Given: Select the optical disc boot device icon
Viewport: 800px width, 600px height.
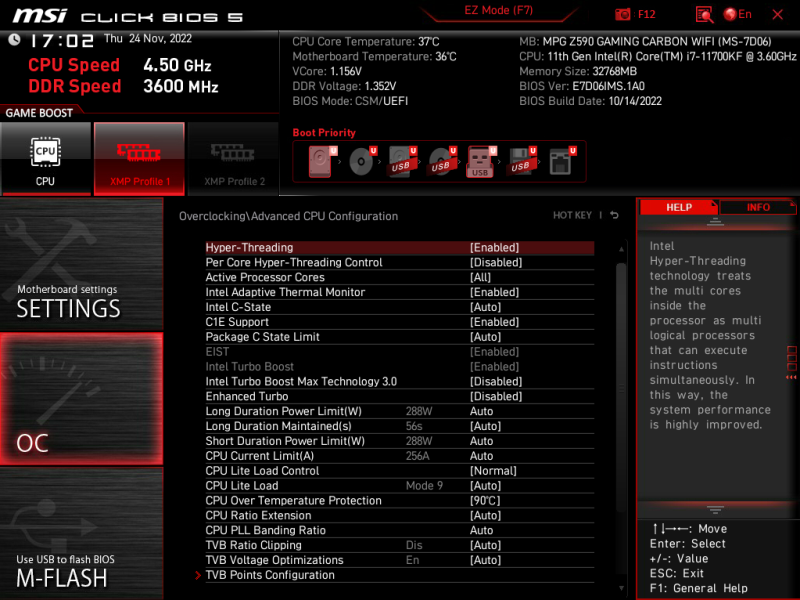Looking at the screenshot, I should tap(361, 161).
